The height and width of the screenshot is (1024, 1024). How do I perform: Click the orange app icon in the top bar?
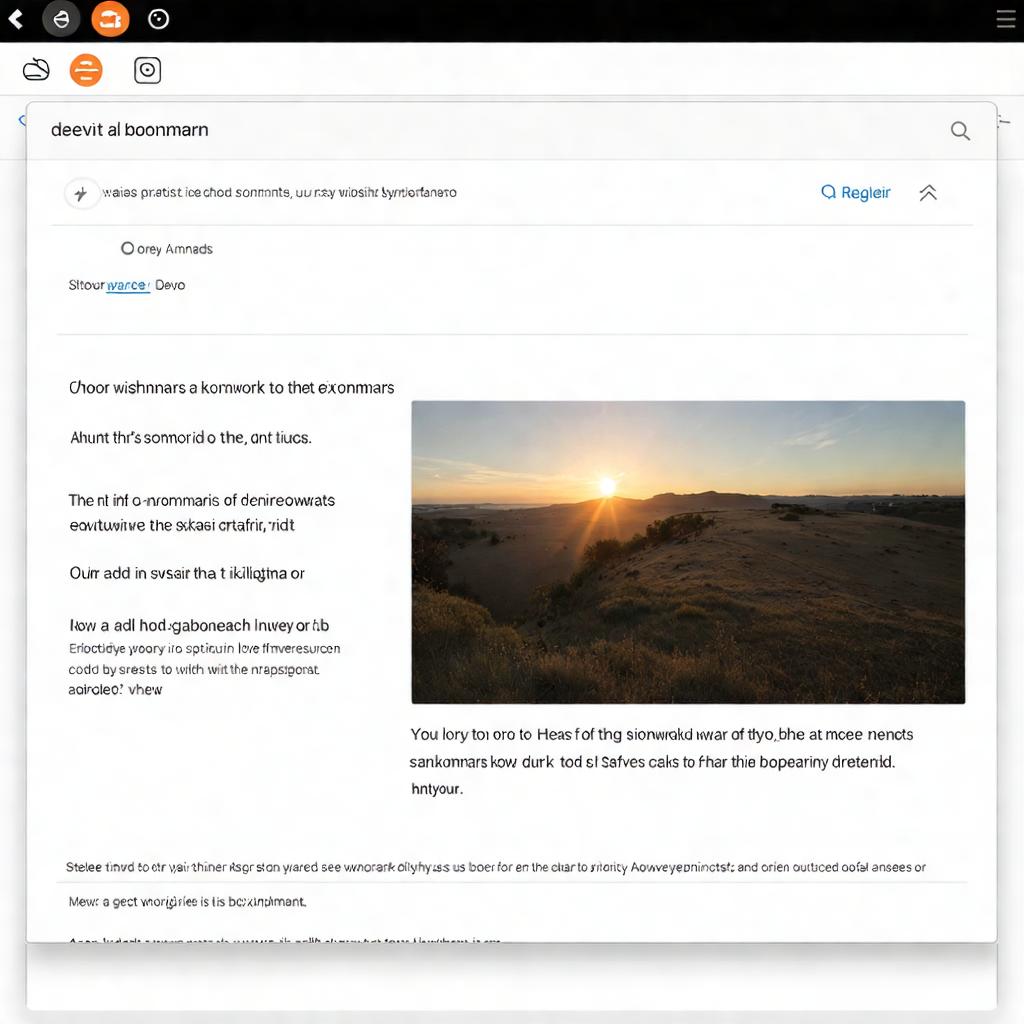pyautogui.click(x=110, y=18)
